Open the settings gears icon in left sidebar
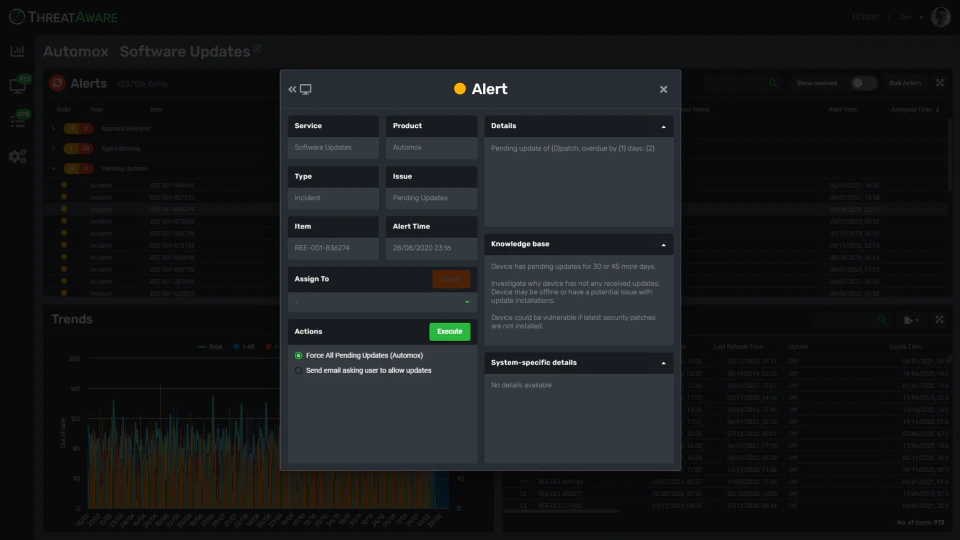The height and width of the screenshot is (540, 960). click(x=17, y=156)
